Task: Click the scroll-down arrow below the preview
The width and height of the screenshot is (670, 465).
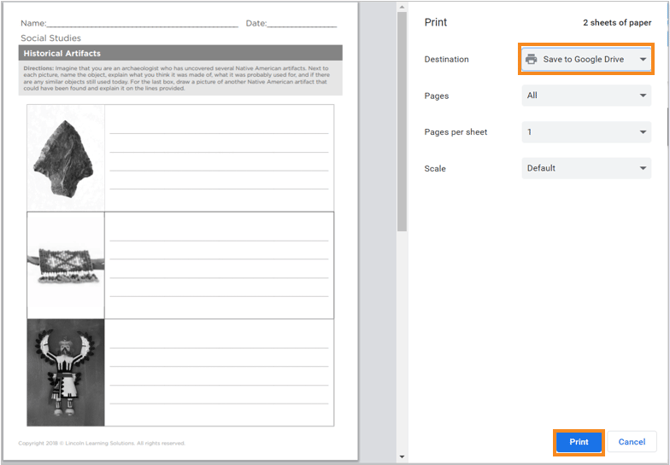Action: coord(402,457)
